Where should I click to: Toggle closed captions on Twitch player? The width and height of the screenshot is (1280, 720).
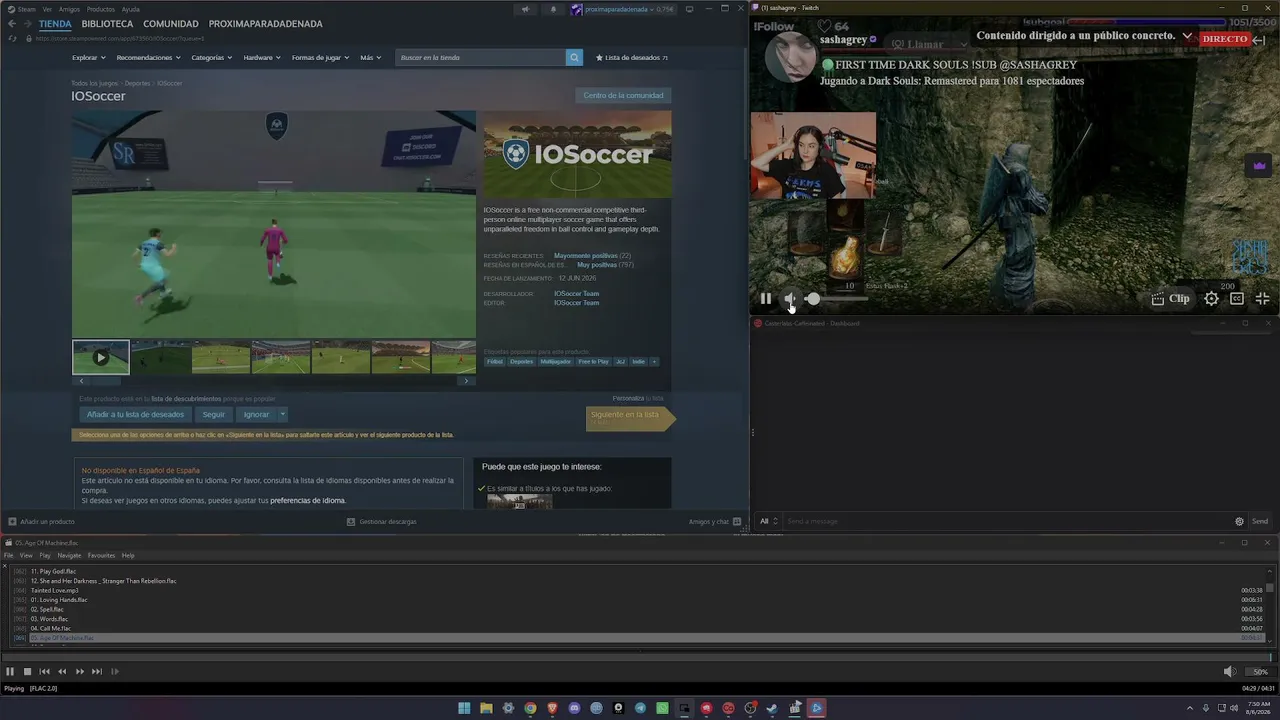click(1237, 298)
